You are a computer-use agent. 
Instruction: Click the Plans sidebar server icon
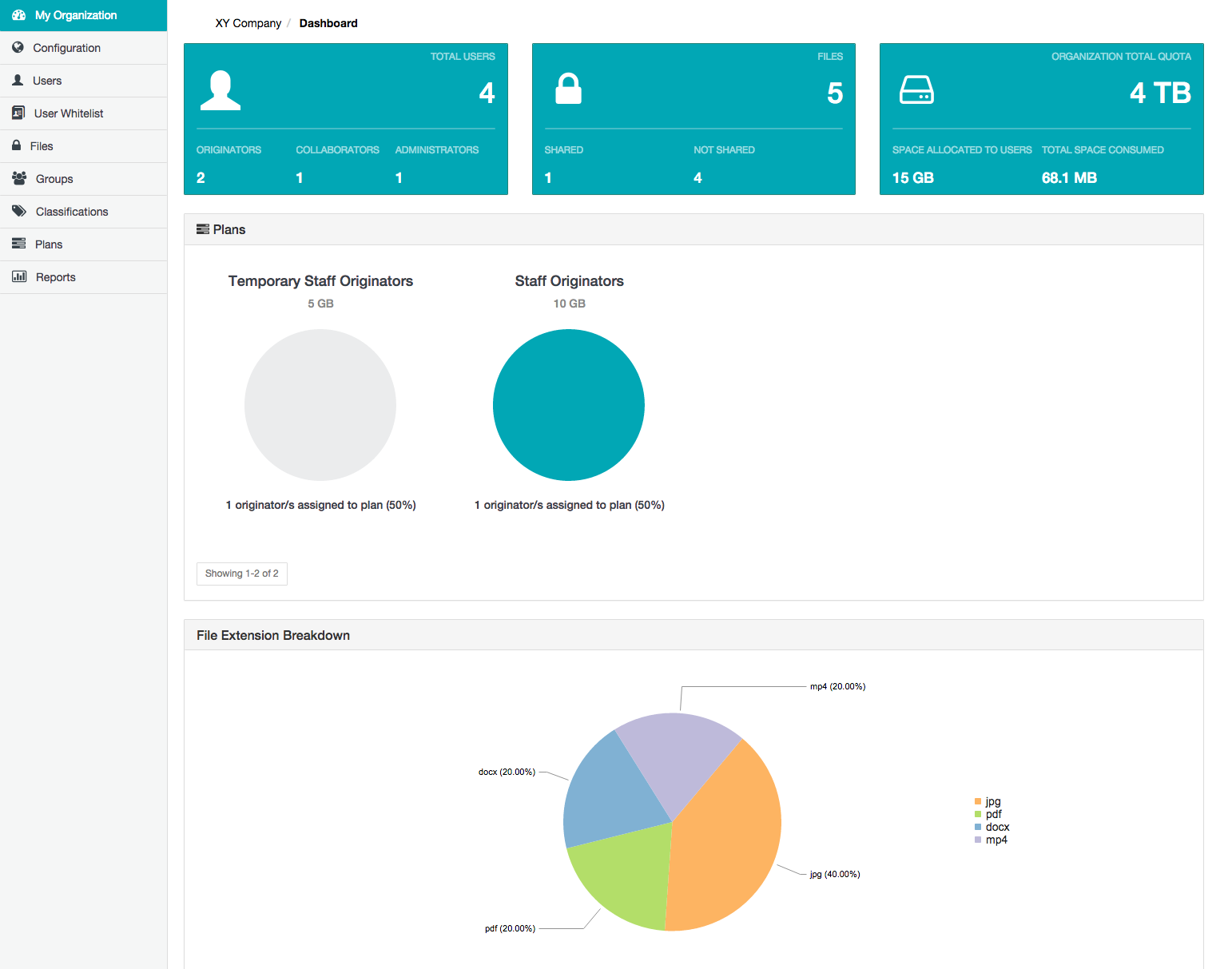18,244
